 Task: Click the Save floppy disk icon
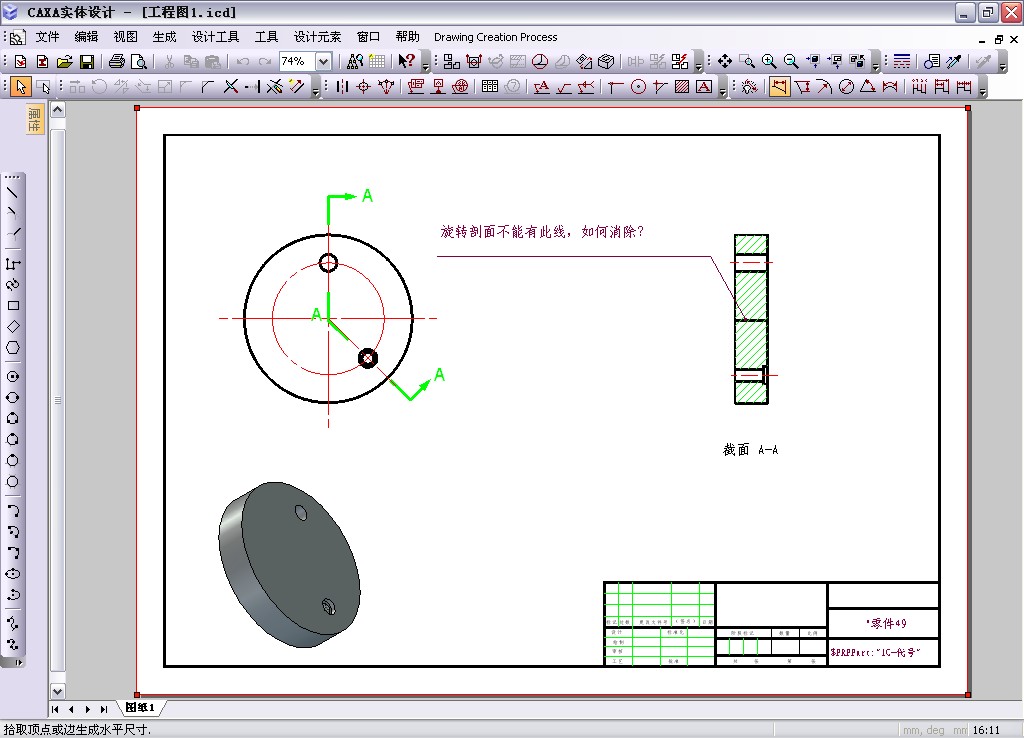(x=86, y=61)
